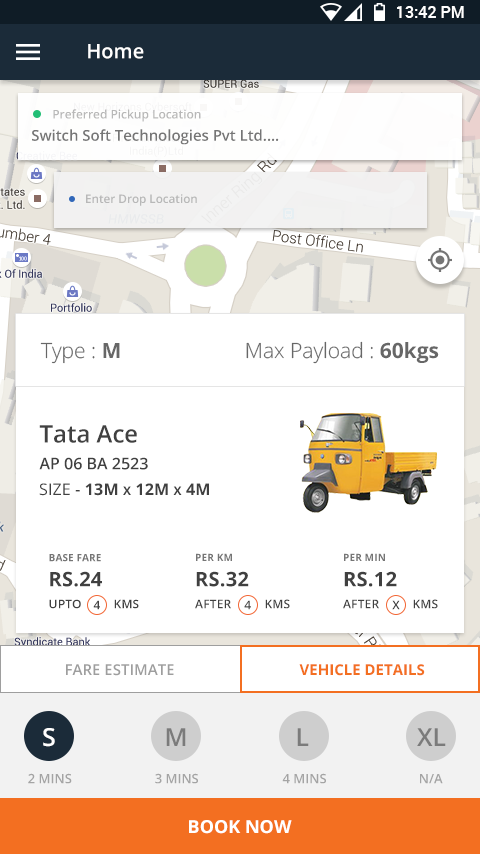
Task: Tap the circled X under Per Min
Action: pos(396,605)
